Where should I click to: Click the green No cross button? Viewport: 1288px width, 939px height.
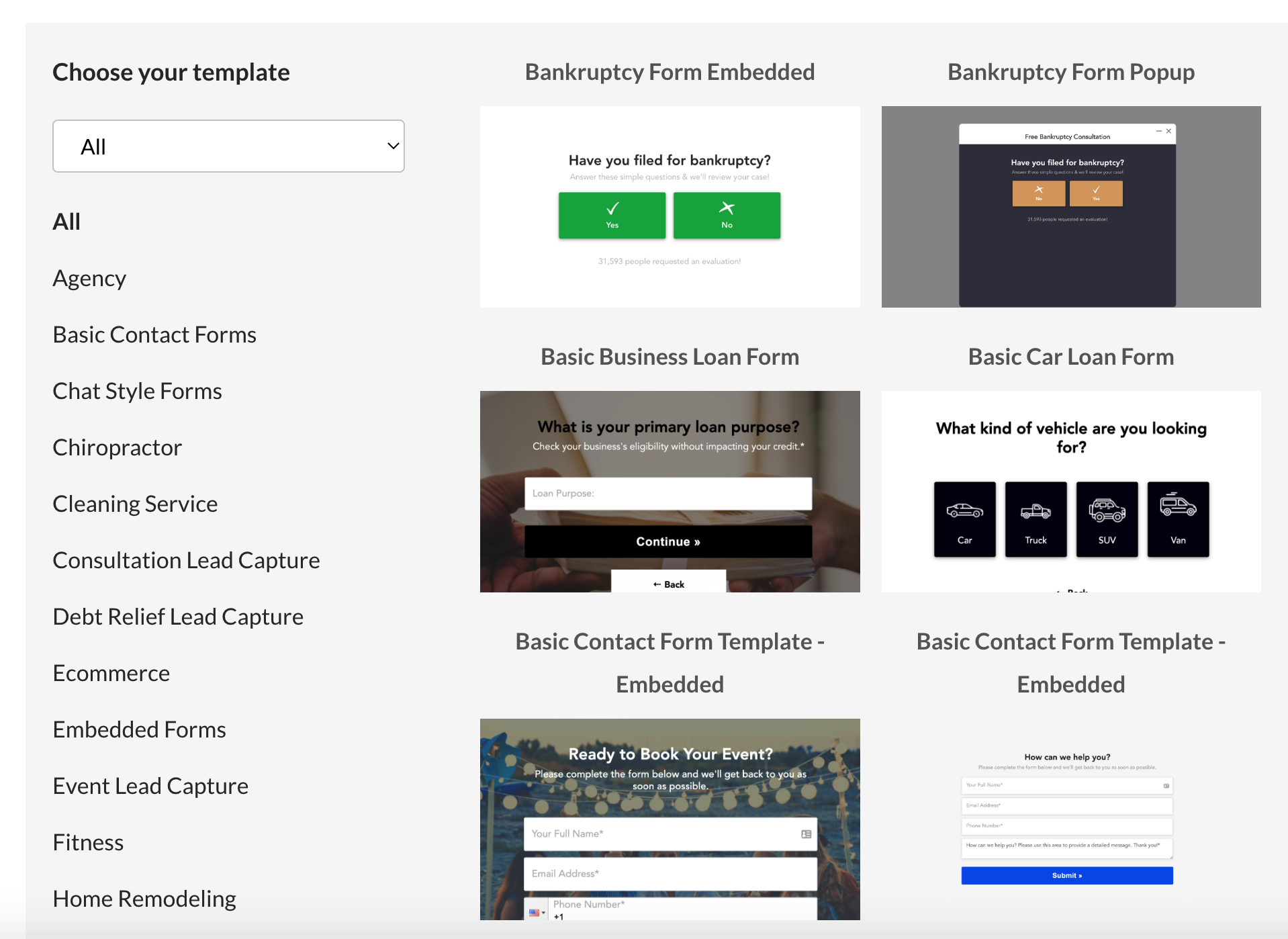(727, 216)
